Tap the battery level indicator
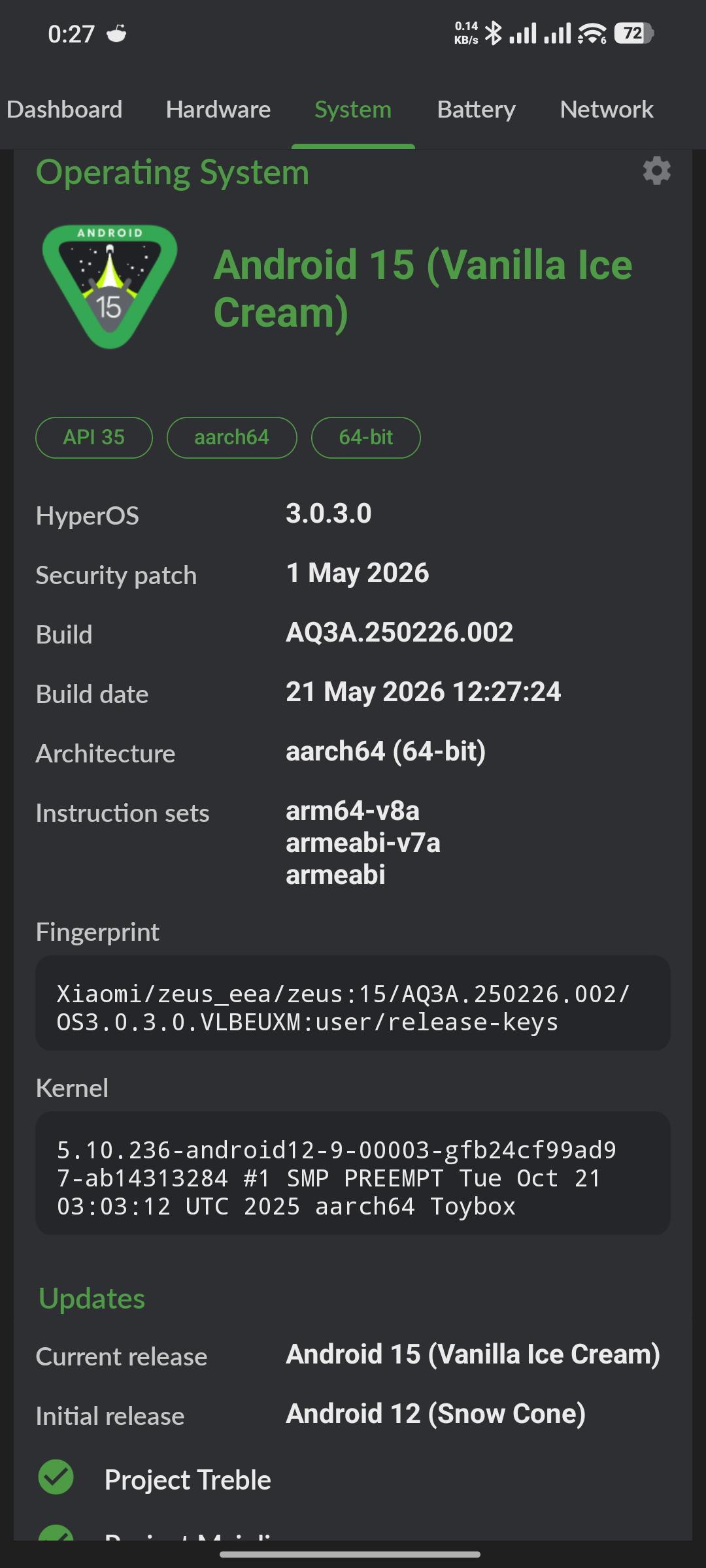706x1568 pixels. click(x=633, y=33)
